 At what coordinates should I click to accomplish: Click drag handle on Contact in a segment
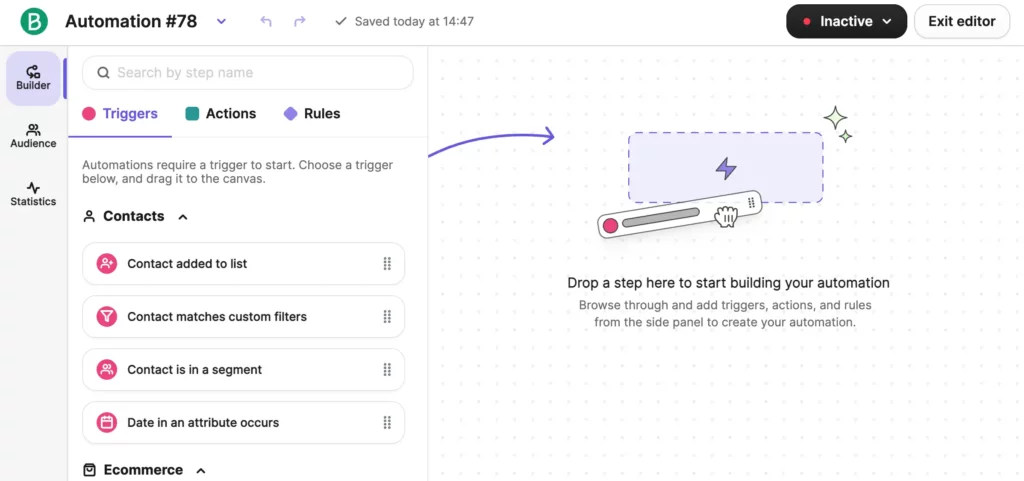tap(387, 370)
